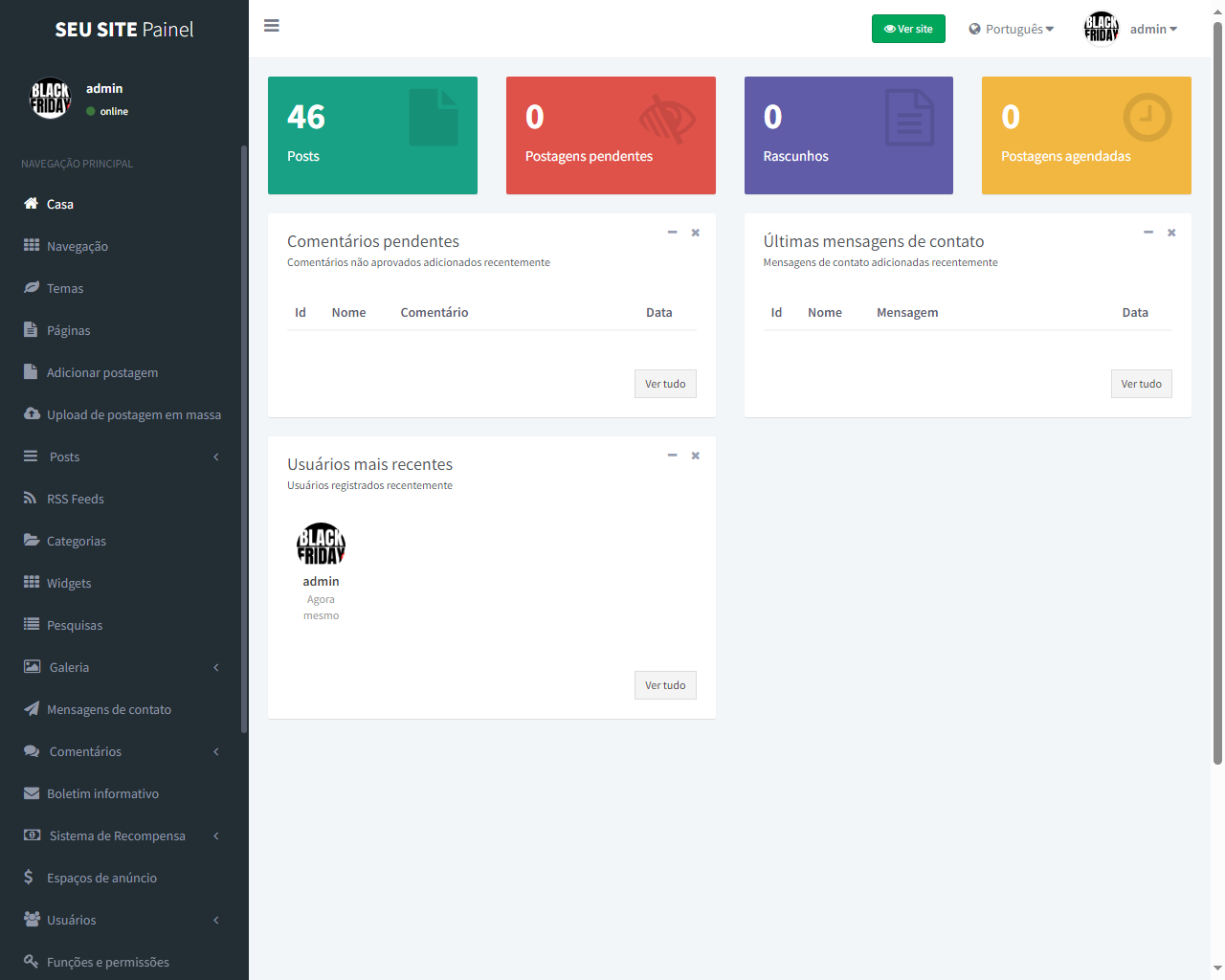This screenshot has height=980, width=1225.
Task: Click the cloud upload icon in sidebar
Action: click(x=31, y=413)
